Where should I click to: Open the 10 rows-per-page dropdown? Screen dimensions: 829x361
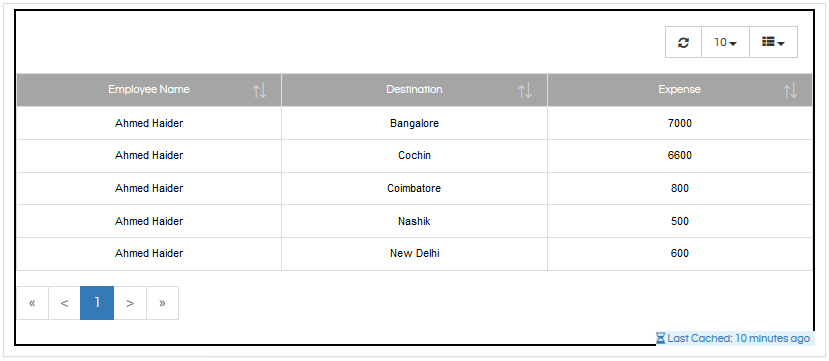click(725, 42)
